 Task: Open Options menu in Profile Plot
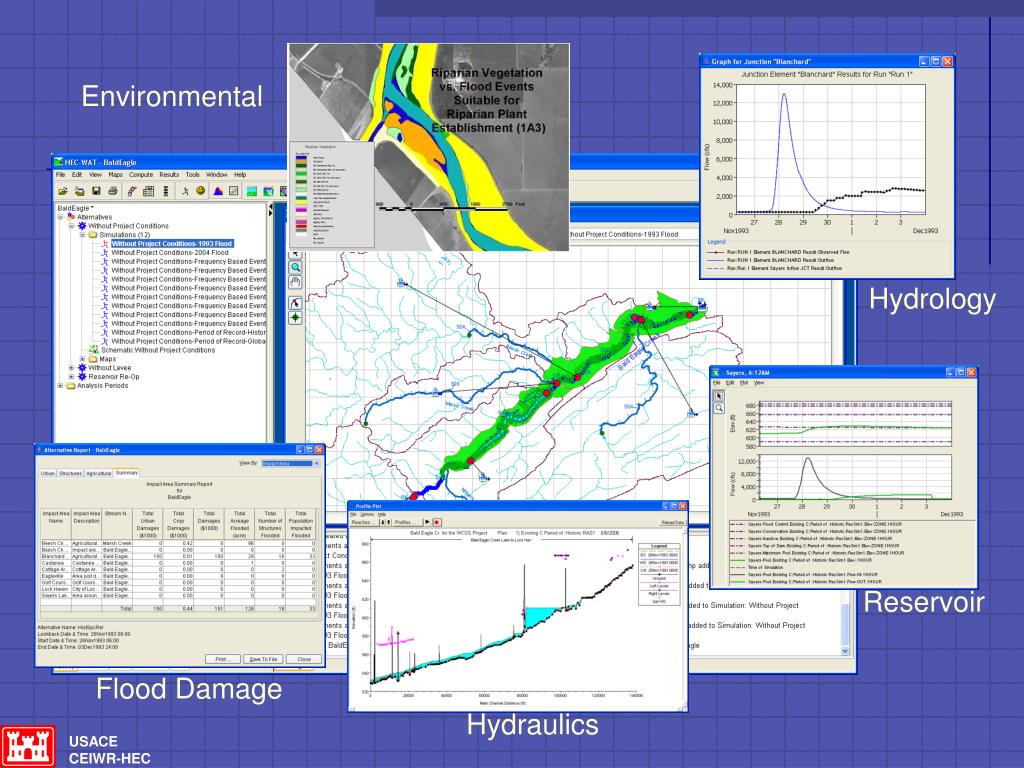point(368,515)
